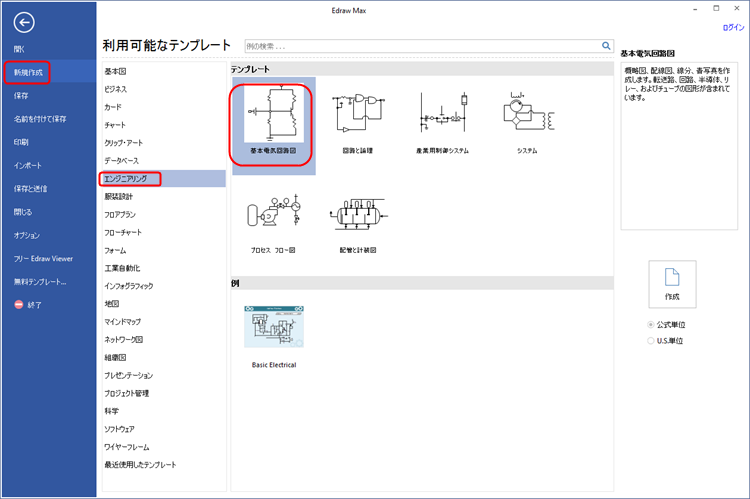Click the search magnifier icon
The image size is (750, 499).
[606, 46]
